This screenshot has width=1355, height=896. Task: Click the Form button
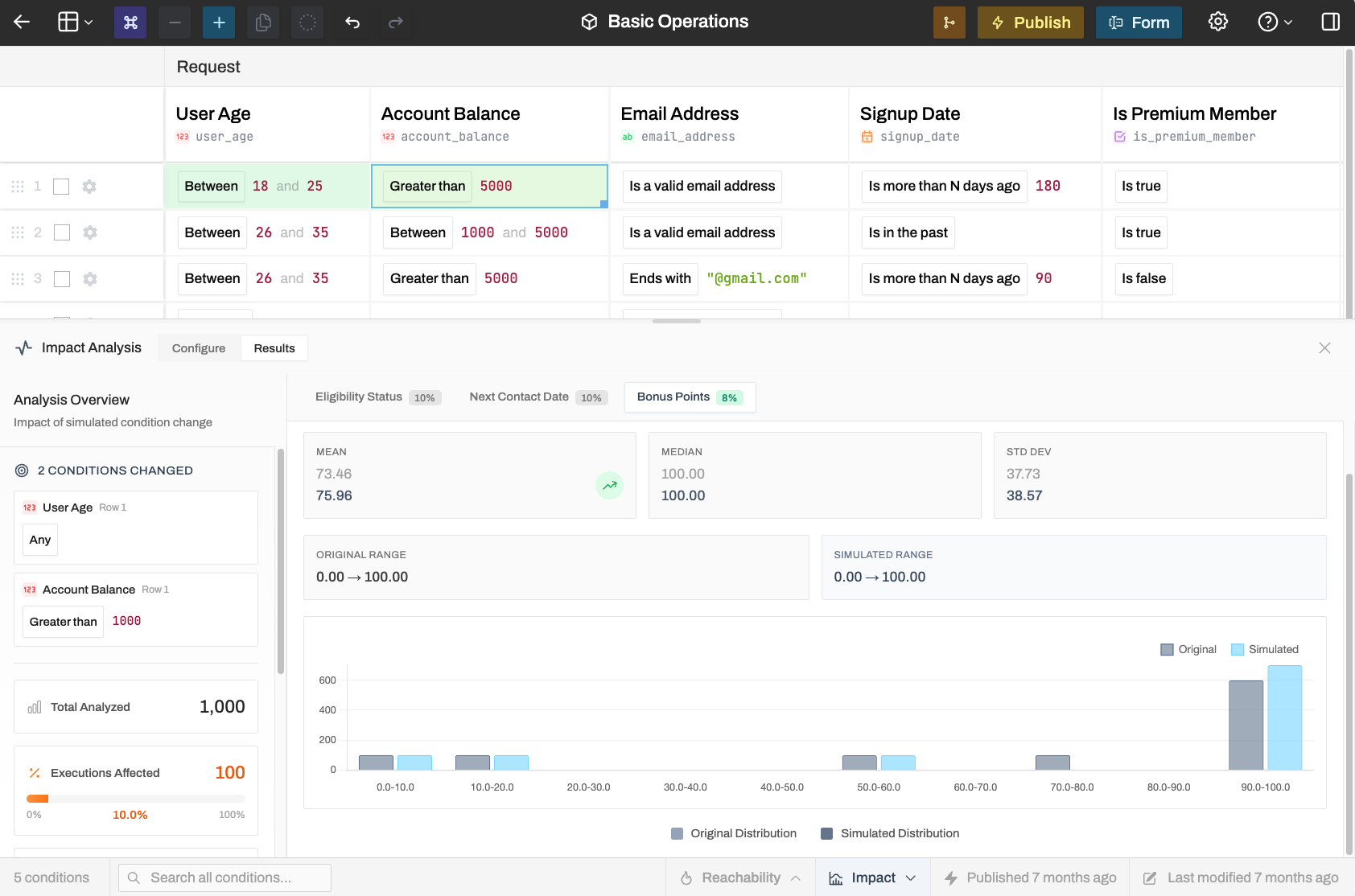(1139, 23)
